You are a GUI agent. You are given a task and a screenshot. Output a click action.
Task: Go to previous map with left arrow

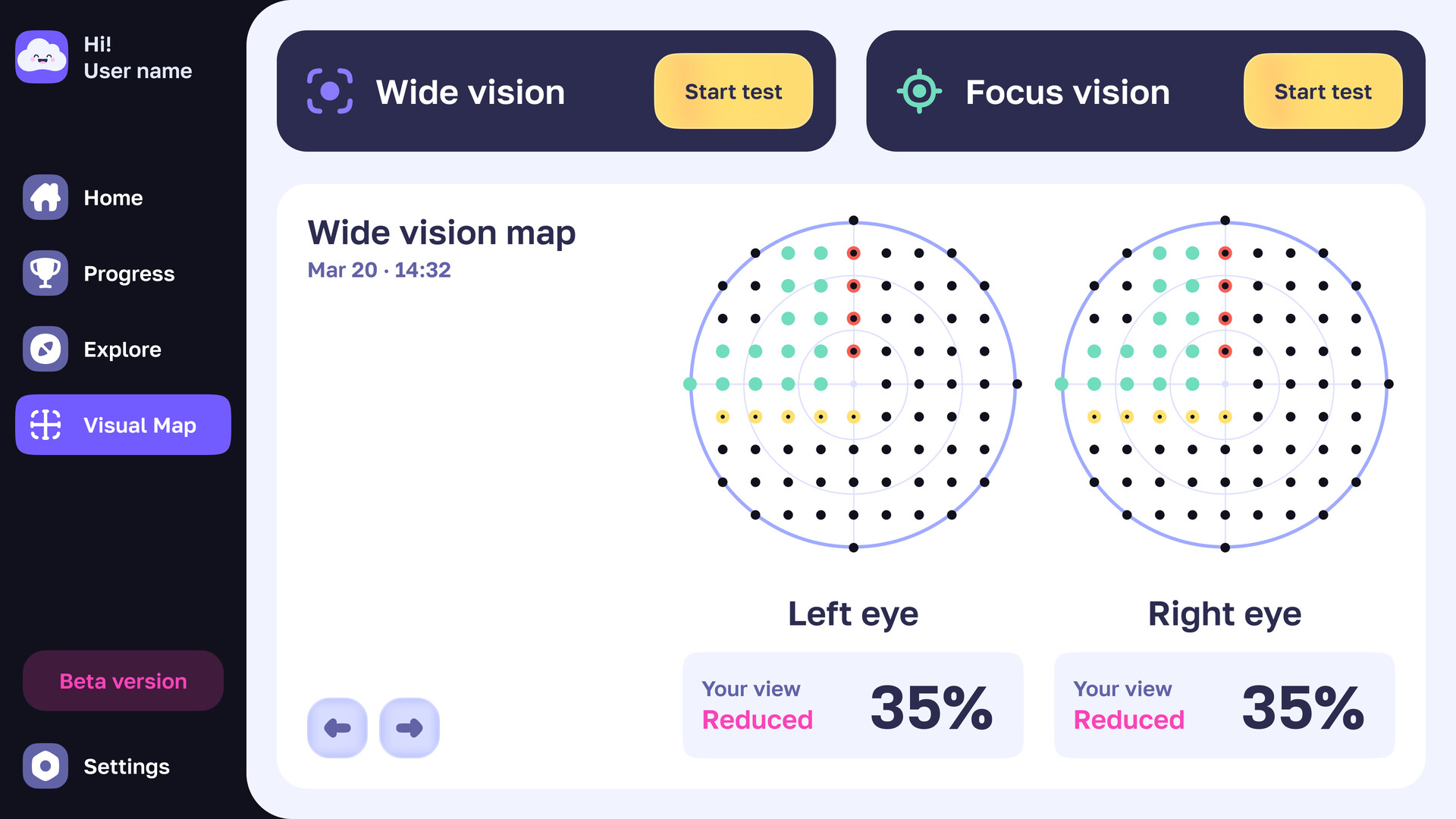[337, 728]
